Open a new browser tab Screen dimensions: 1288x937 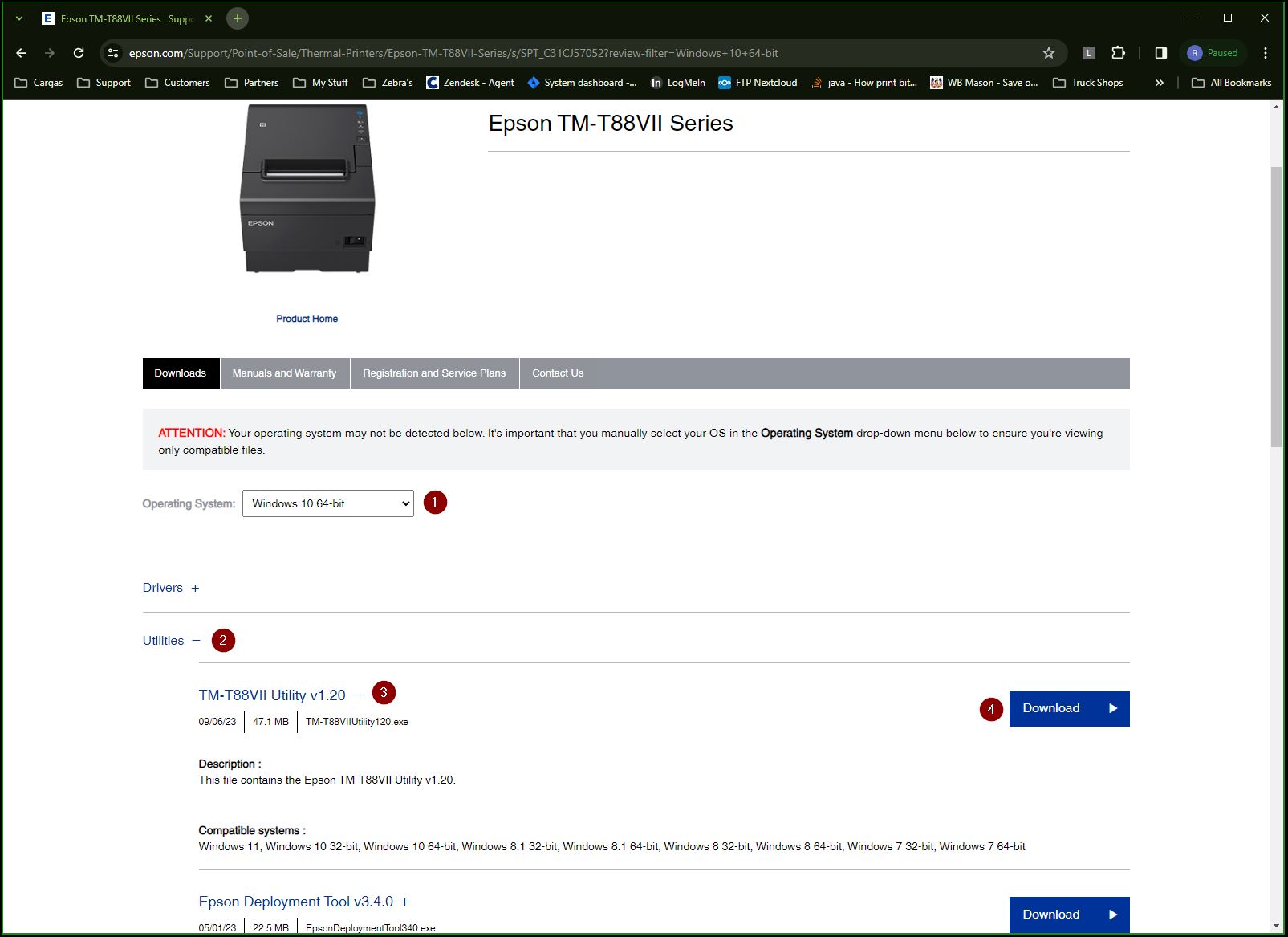coord(237,18)
